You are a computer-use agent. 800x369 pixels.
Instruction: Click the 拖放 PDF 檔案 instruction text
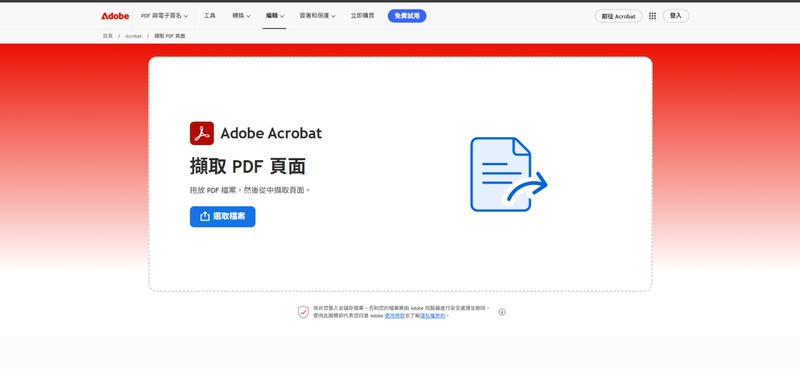pos(249,190)
